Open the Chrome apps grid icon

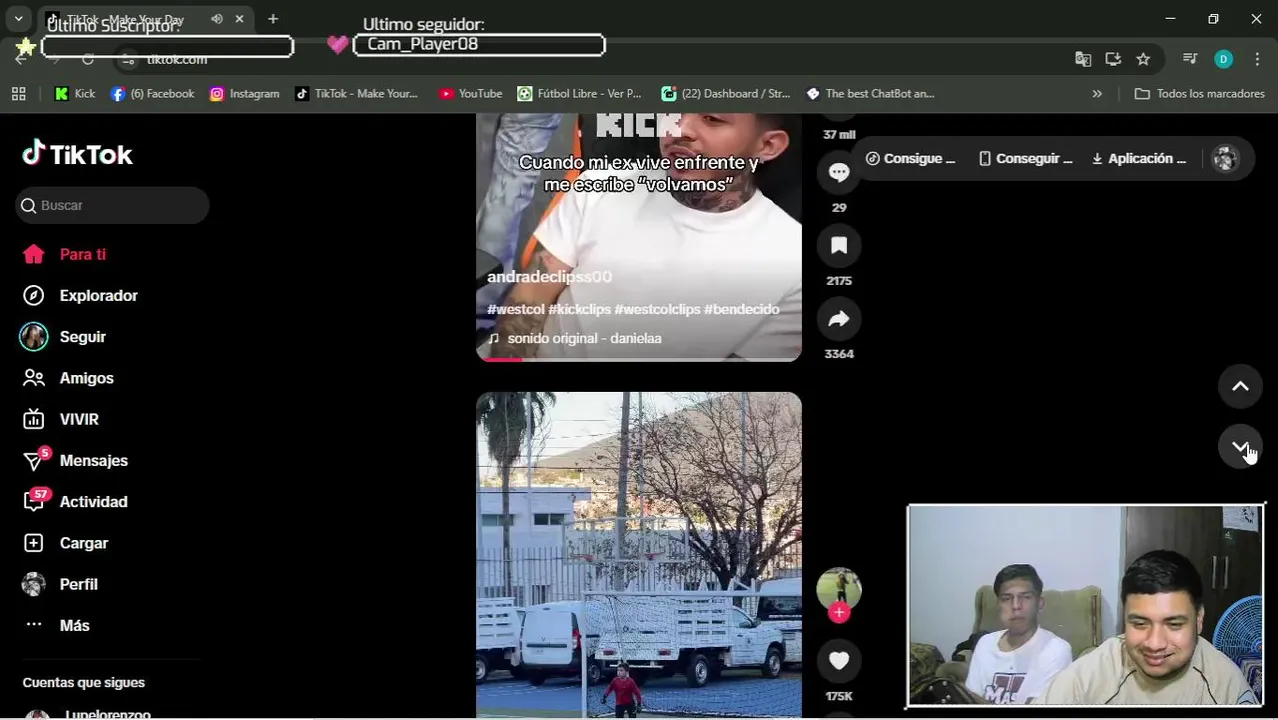tap(18, 94)
